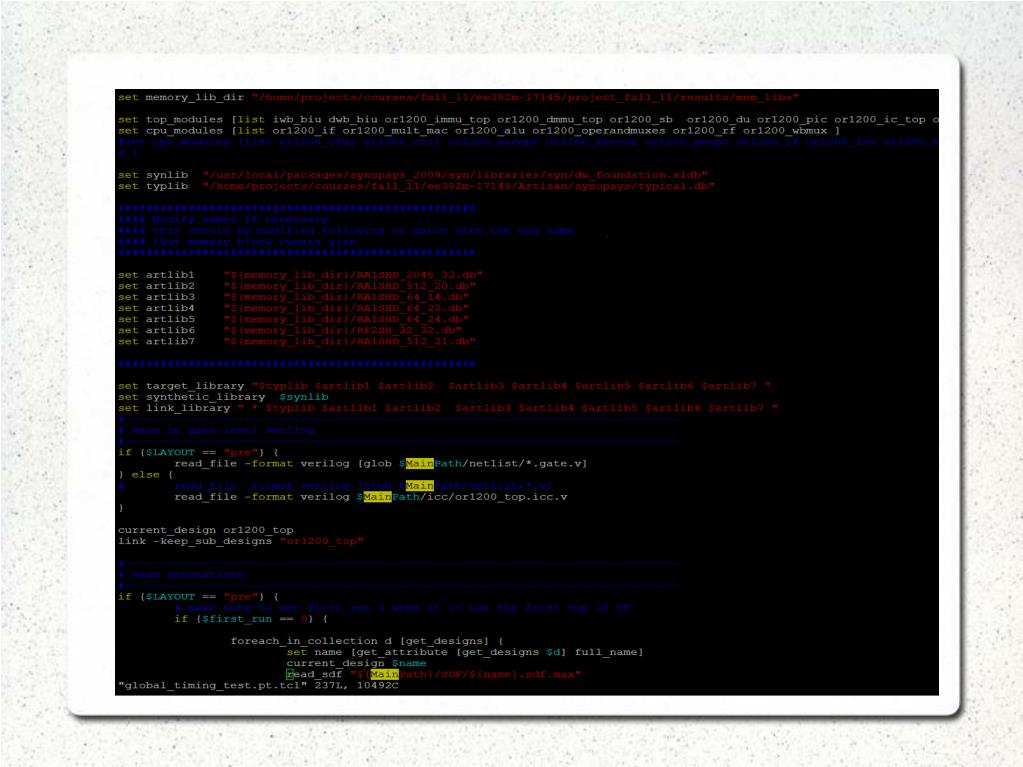Click 'read_sdf' at the cursor line
The height and width of the screenshot is (767, 1023).
point(314,674)
